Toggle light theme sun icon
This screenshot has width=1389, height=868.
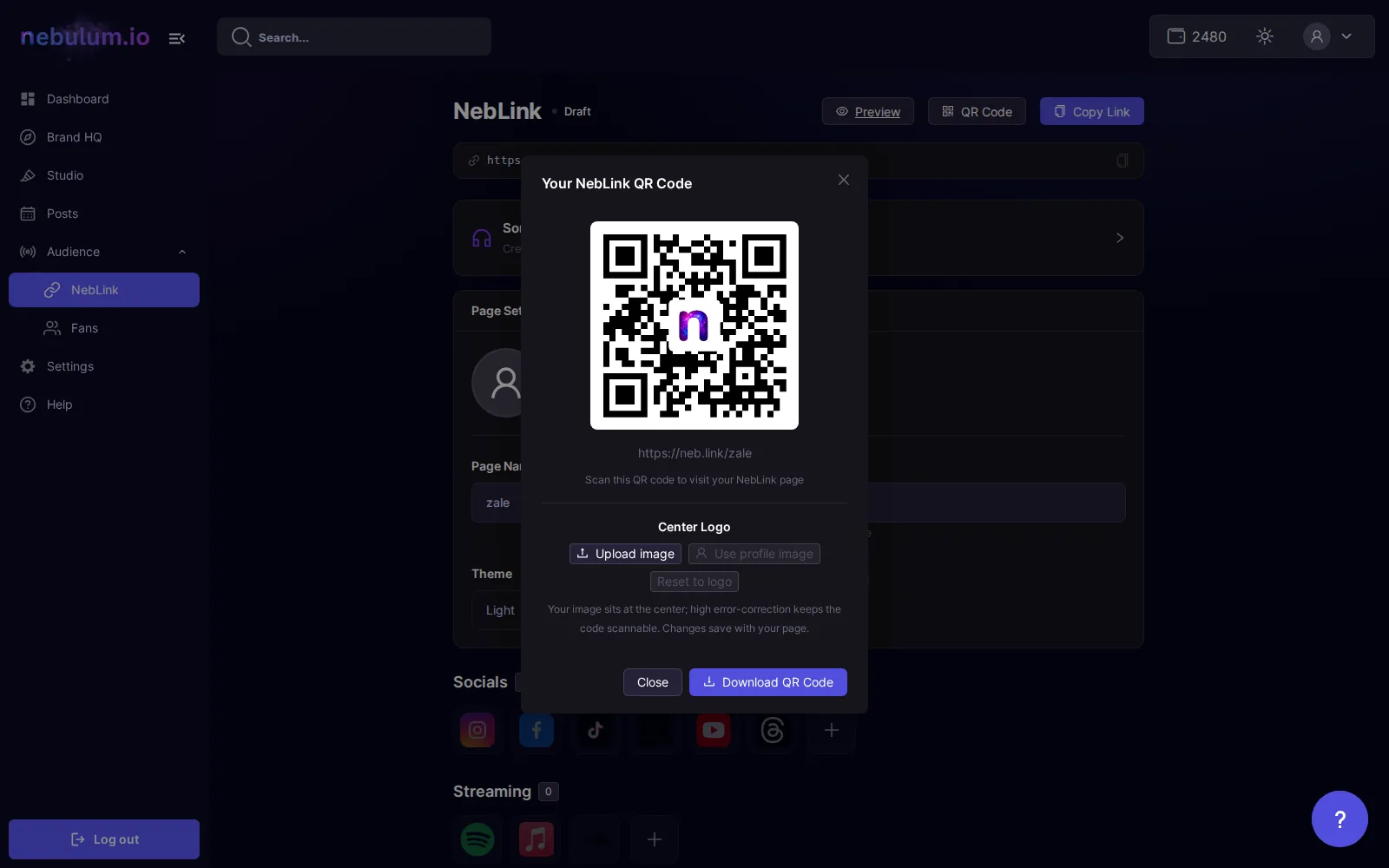click(1265, 36)
